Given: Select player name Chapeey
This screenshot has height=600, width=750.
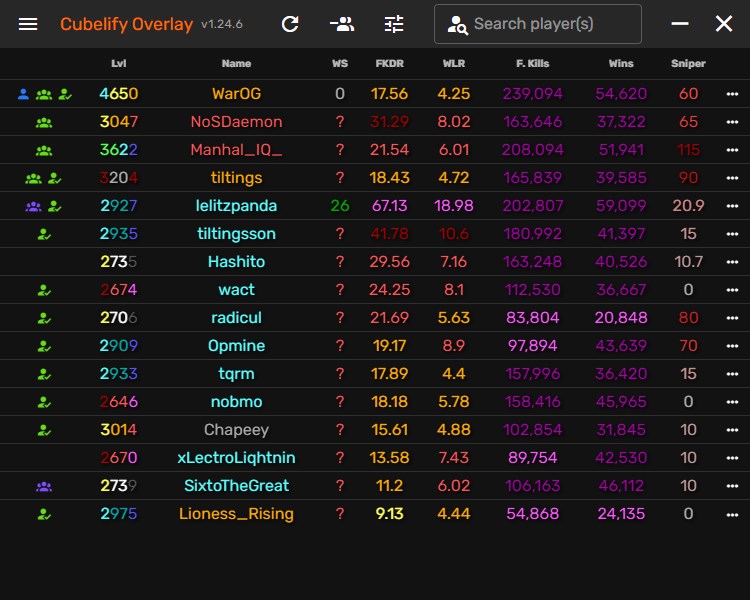Looking at the screenshot, I should (236, 430).
